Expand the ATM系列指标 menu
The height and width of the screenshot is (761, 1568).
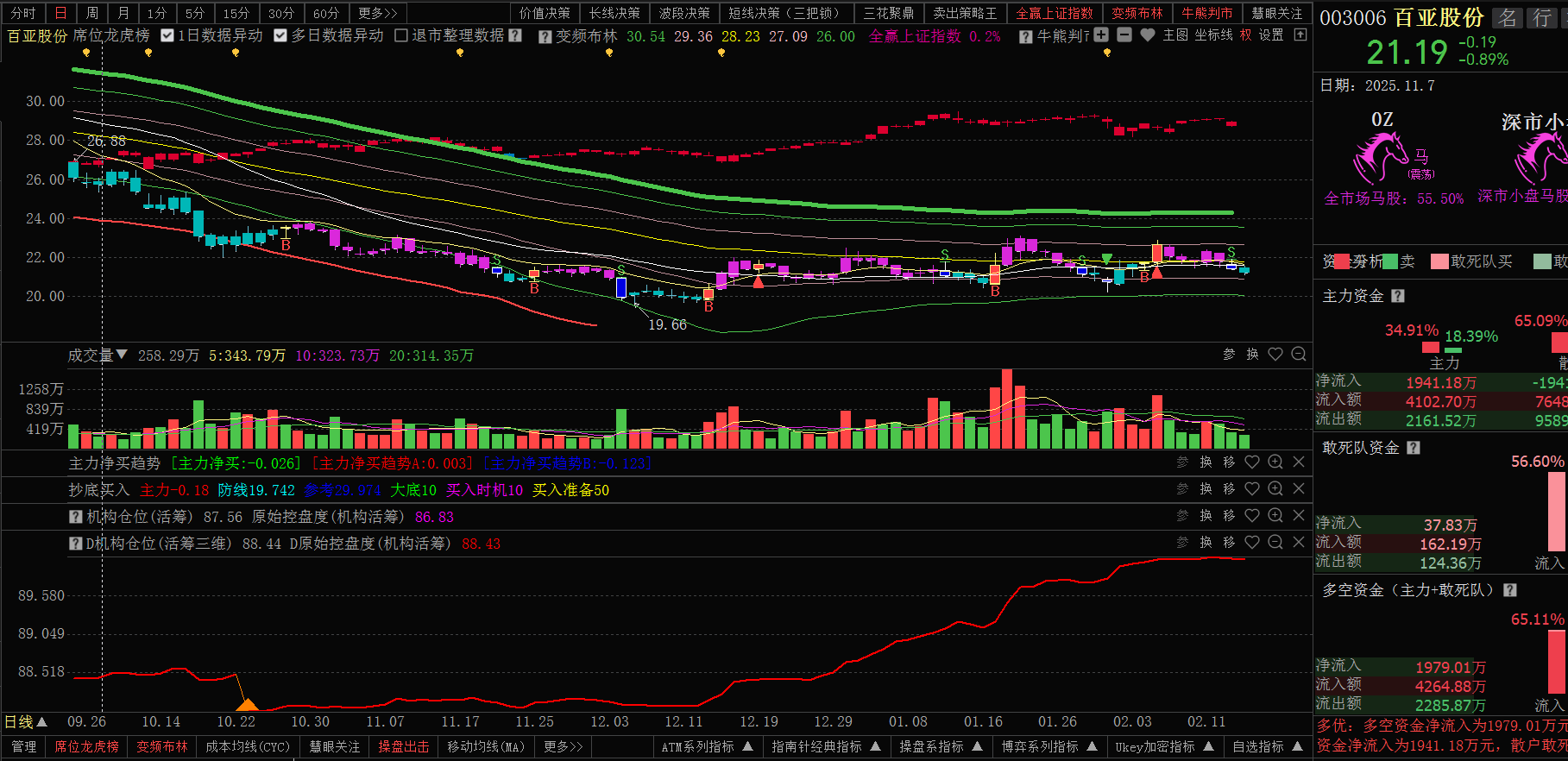click(748, 746)
